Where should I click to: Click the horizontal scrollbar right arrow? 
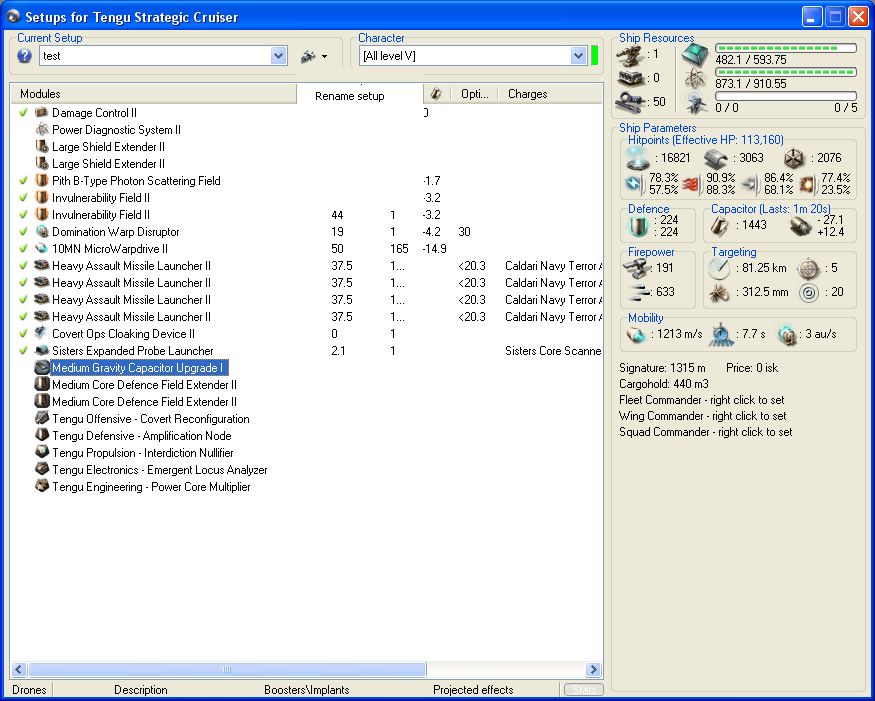click(593, 670)
